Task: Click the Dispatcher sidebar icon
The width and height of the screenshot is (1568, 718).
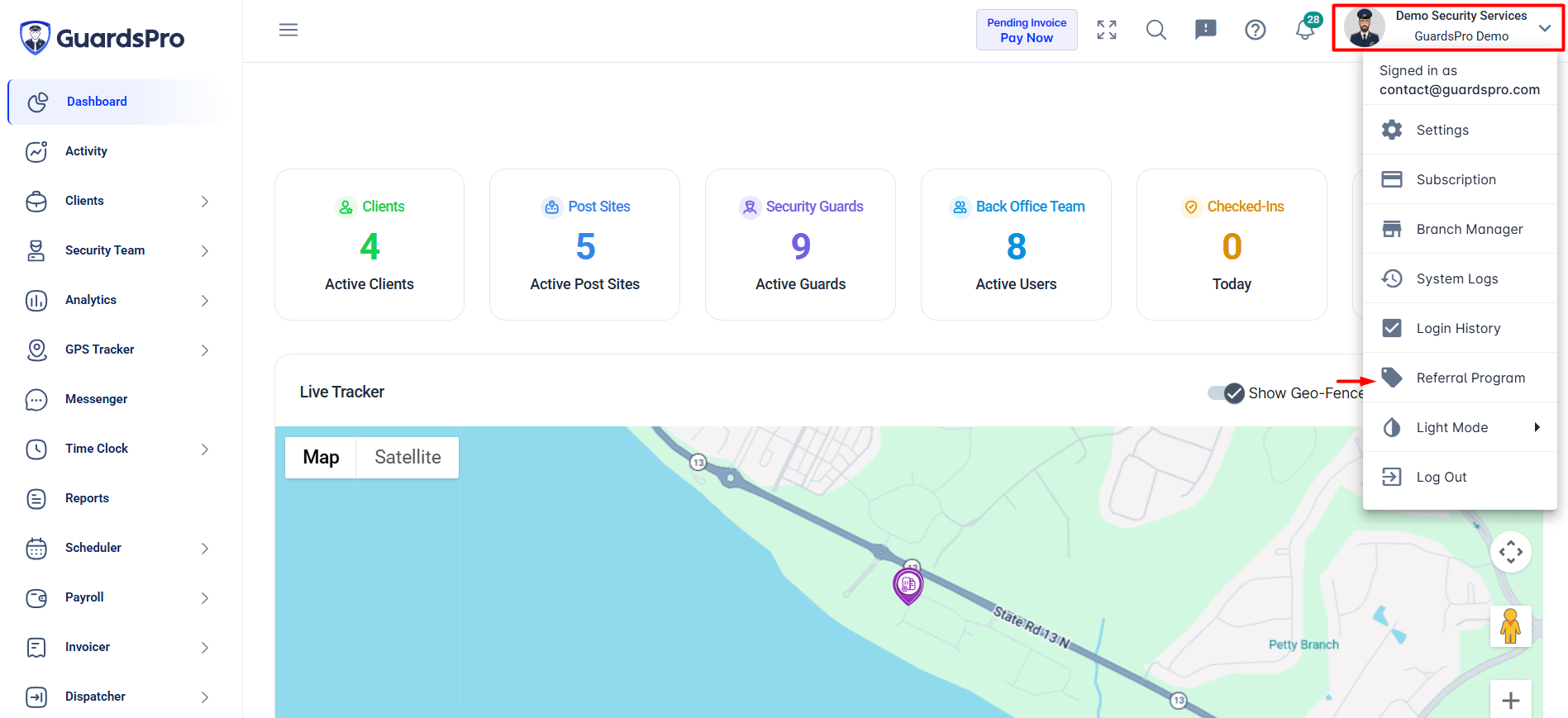Action: click(36, 697)
